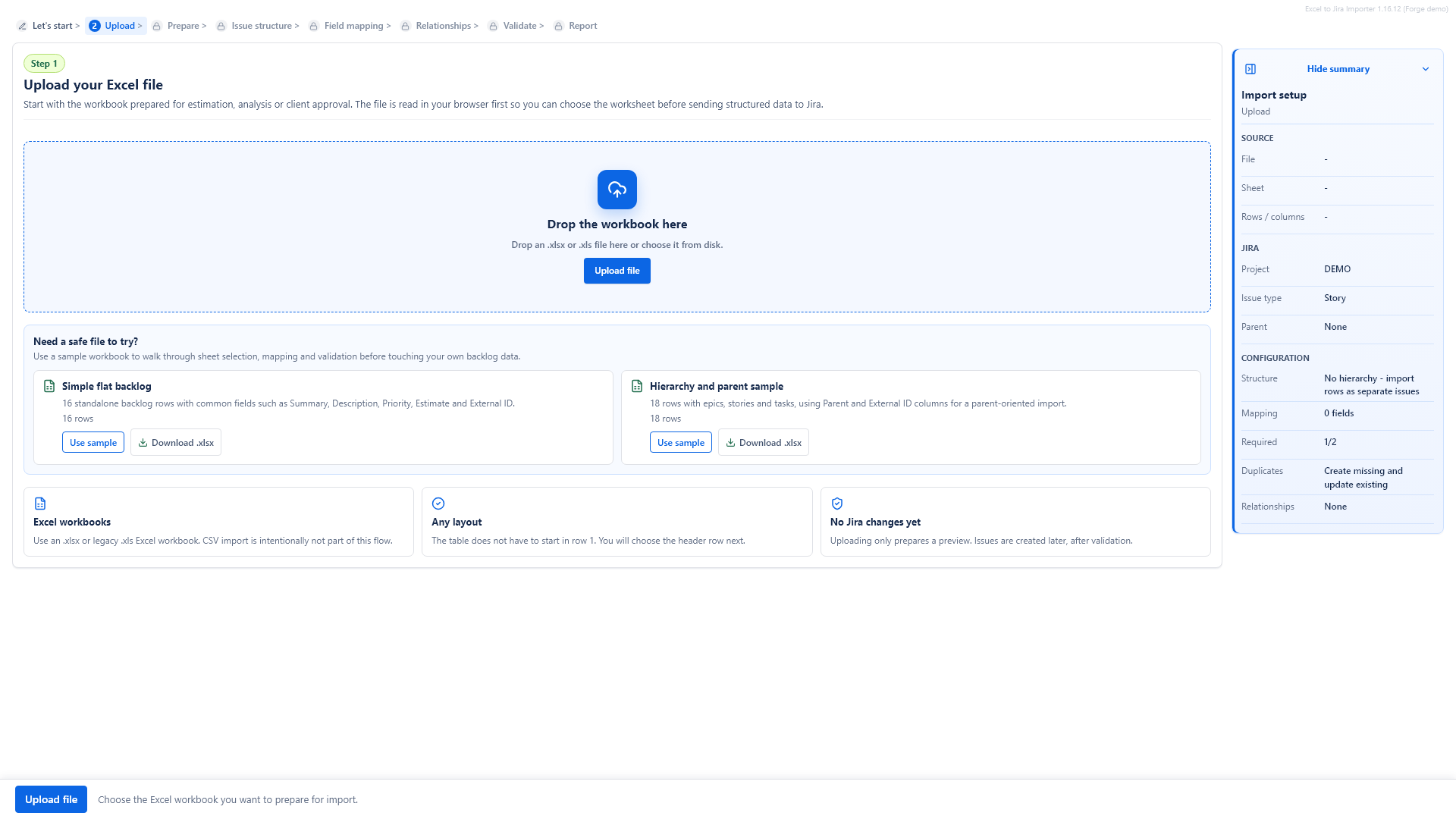Viewport: 1456px width, 819px height.
Task: Click the 'Need a safe file to try?' heading
Action: [x=86, y=342]
